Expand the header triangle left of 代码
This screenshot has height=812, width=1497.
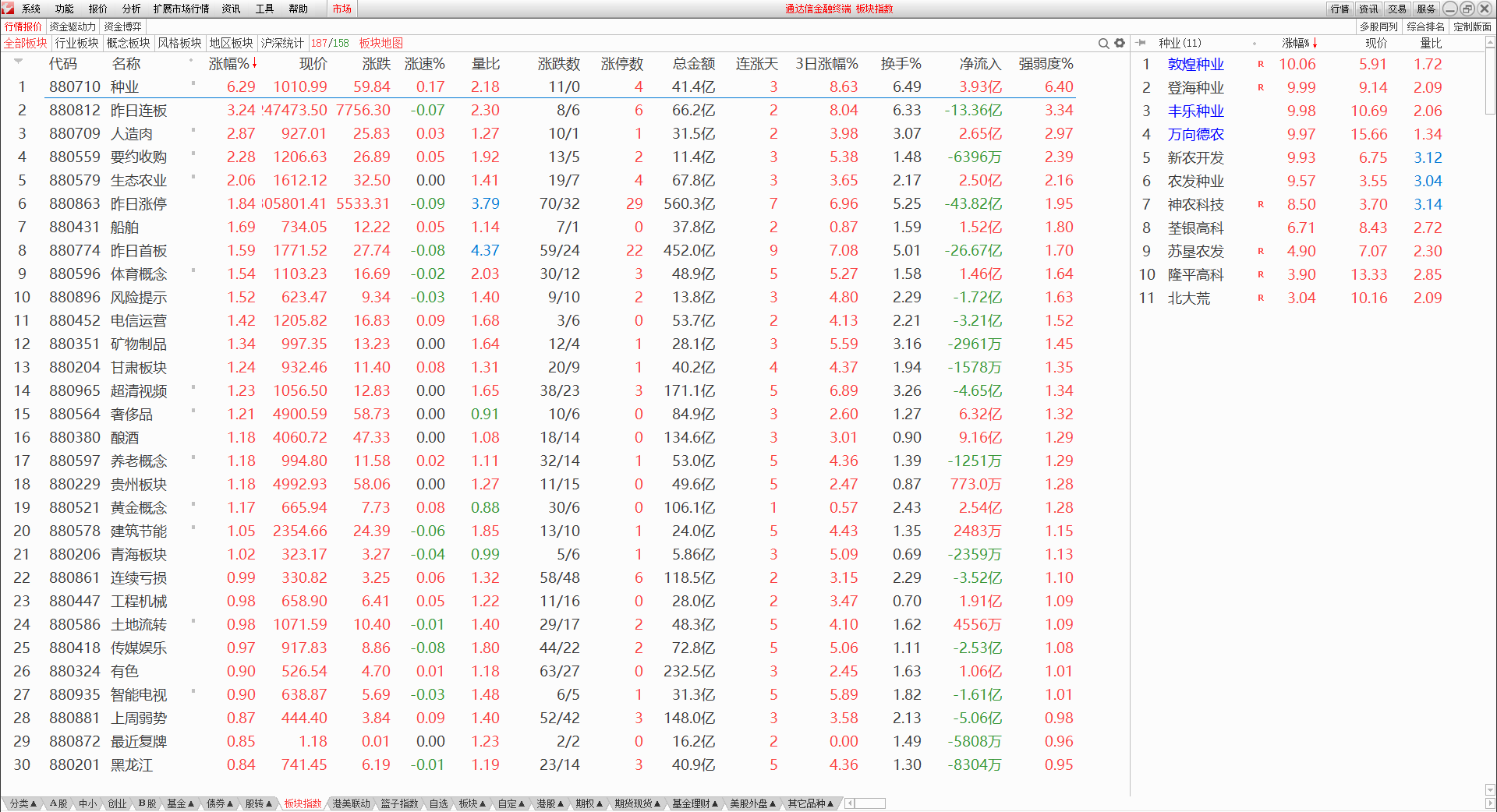[x=18, y=61]
